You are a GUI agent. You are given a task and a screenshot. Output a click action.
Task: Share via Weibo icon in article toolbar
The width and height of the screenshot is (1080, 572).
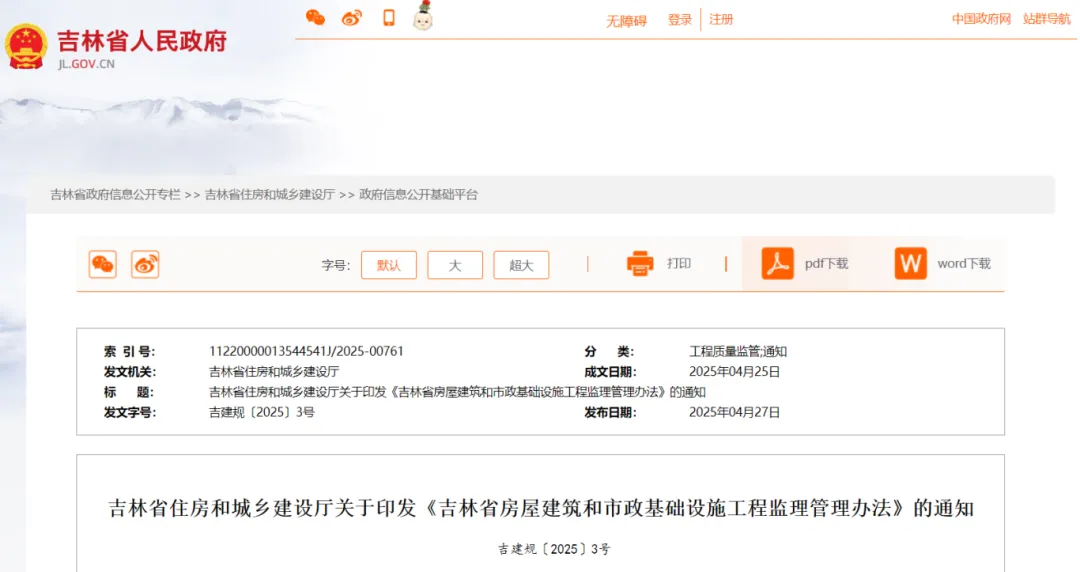[x=145, y=264]
